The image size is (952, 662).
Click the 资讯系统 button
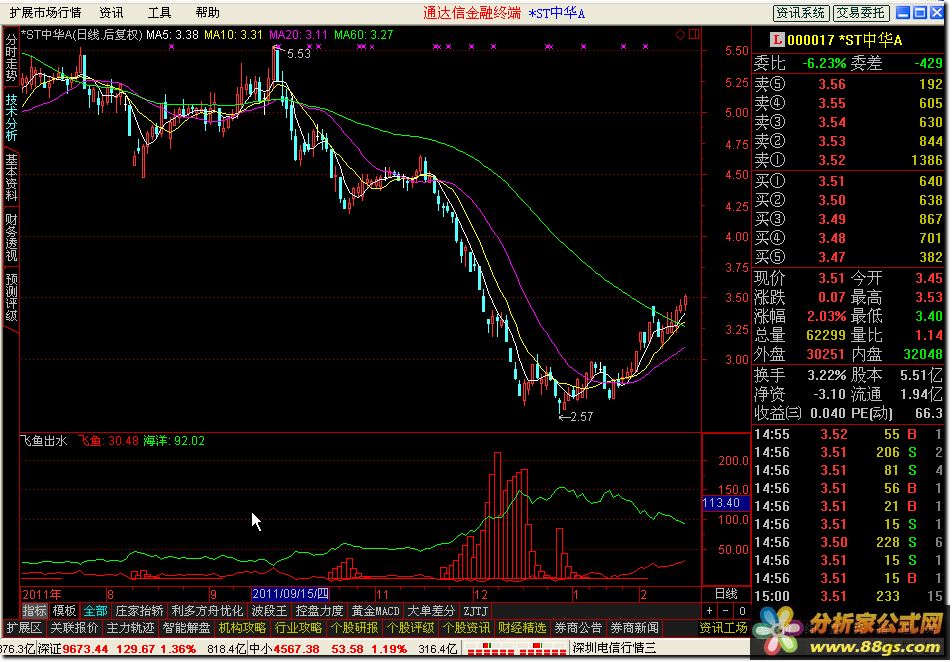click(801, 12)
